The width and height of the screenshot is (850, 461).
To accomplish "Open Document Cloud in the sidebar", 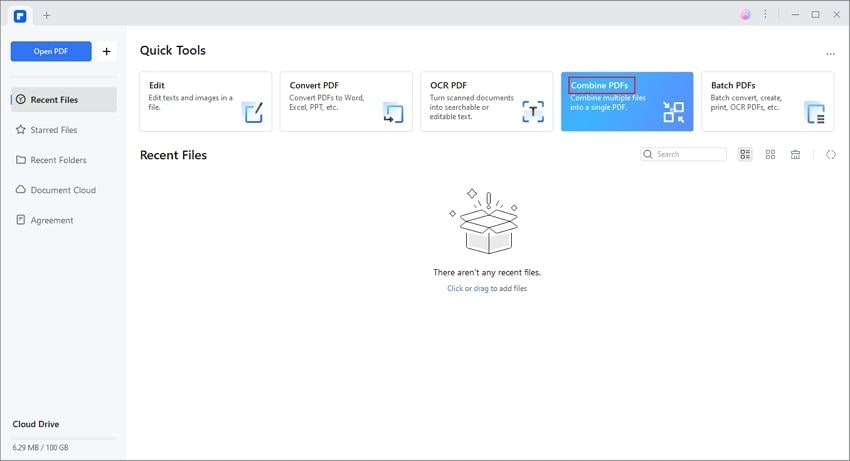I will (64, 190).
